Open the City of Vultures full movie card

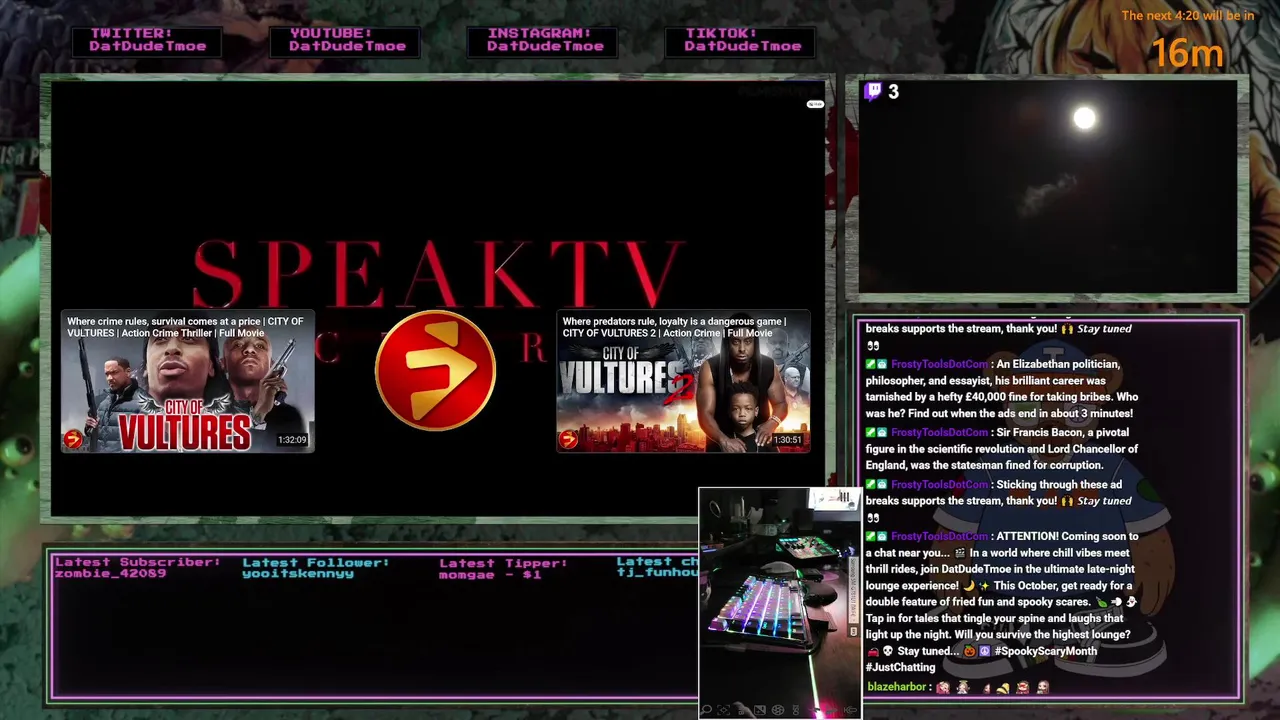[x=188, y=382]
